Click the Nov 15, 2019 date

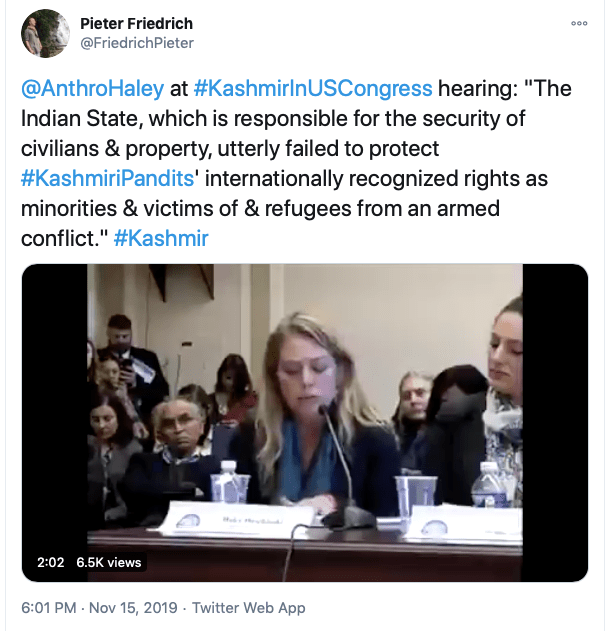[133, 608]
